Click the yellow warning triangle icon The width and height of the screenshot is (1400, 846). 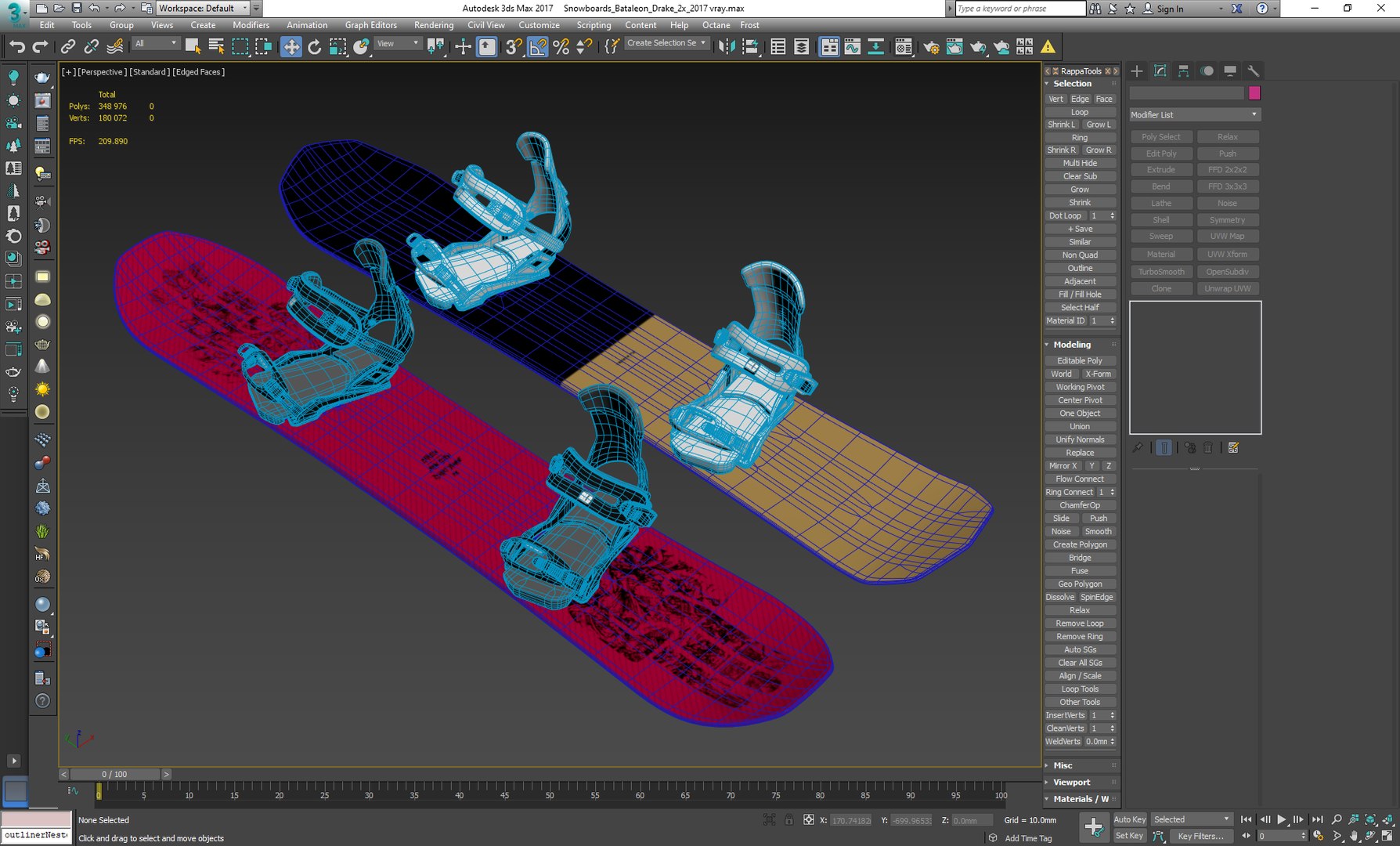click(x=1048, y=47)
